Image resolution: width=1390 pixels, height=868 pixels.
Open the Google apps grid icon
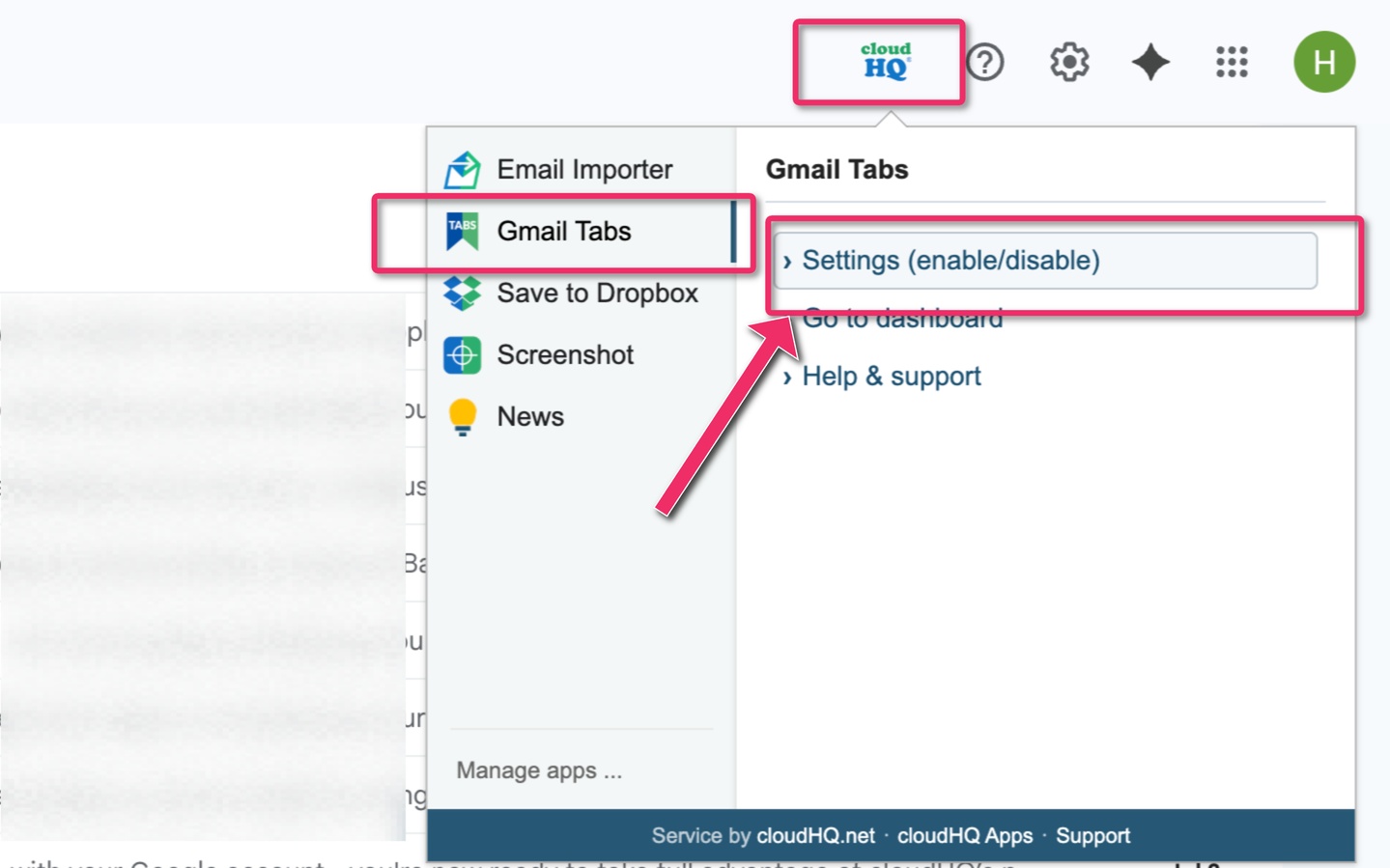(1232, 63)
